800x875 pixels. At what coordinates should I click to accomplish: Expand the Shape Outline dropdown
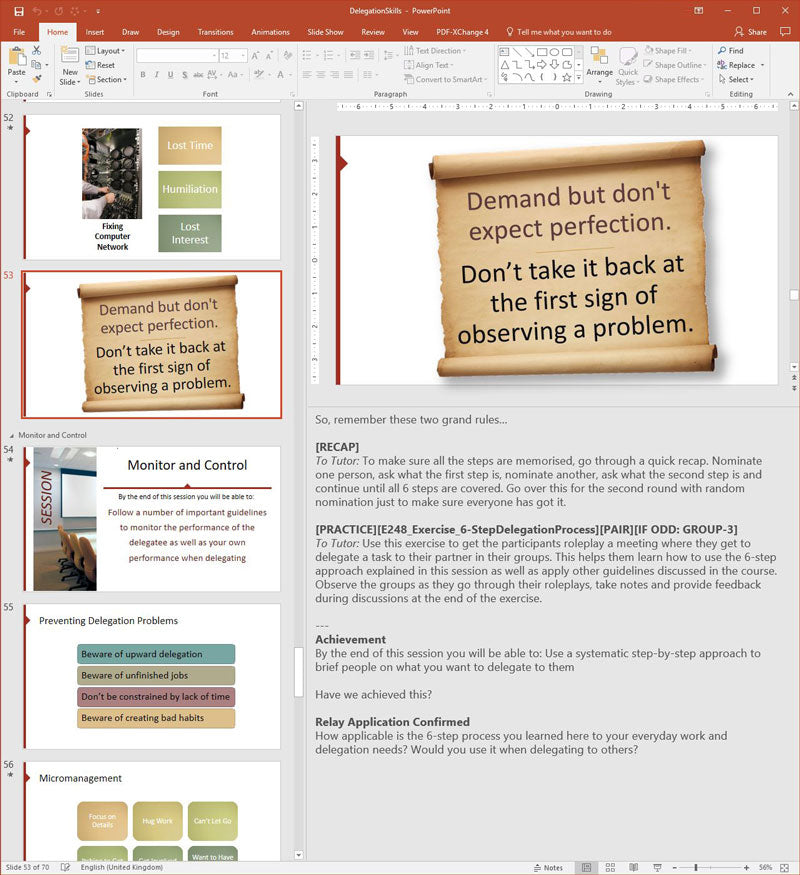675,65
